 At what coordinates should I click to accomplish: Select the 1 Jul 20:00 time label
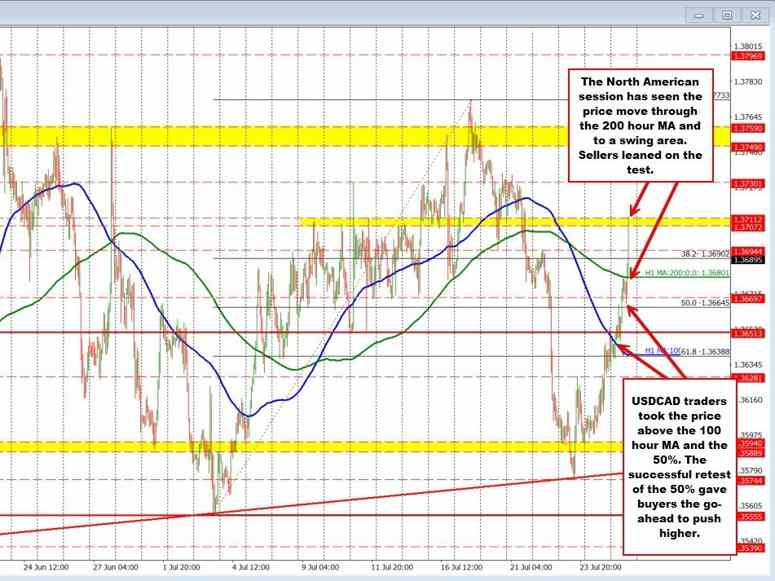click(x=181, y=567)
